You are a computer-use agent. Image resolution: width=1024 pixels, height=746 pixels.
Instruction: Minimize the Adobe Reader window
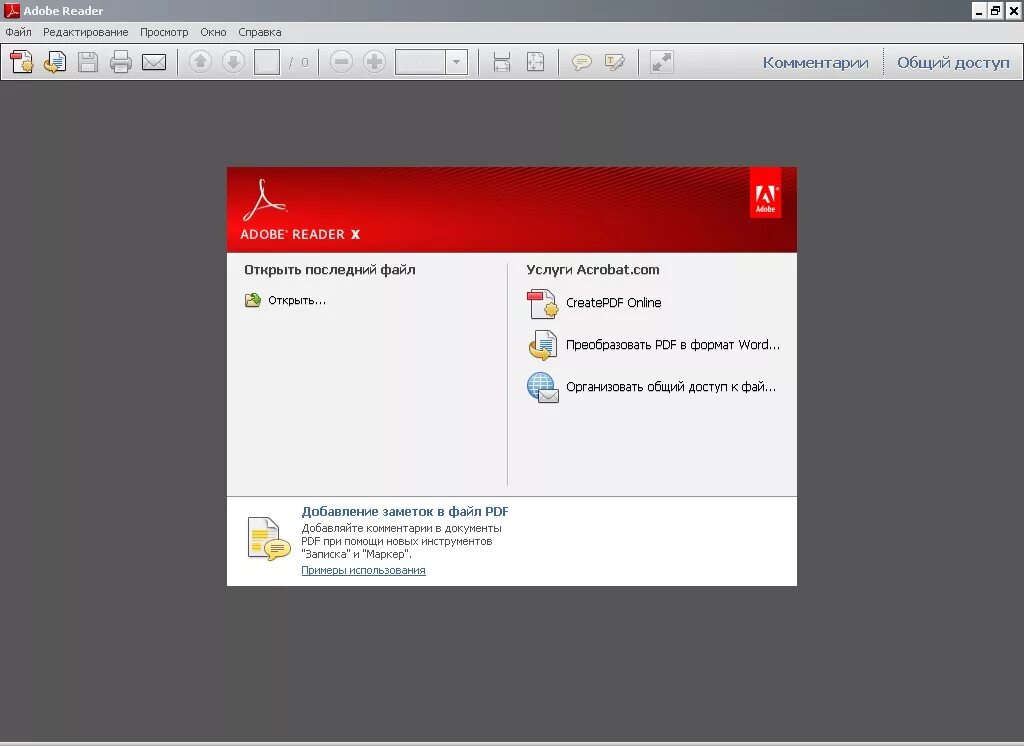[978, 10]
